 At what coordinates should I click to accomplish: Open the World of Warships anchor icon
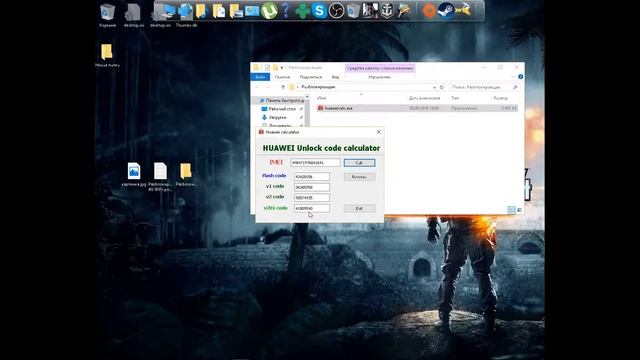387,11
